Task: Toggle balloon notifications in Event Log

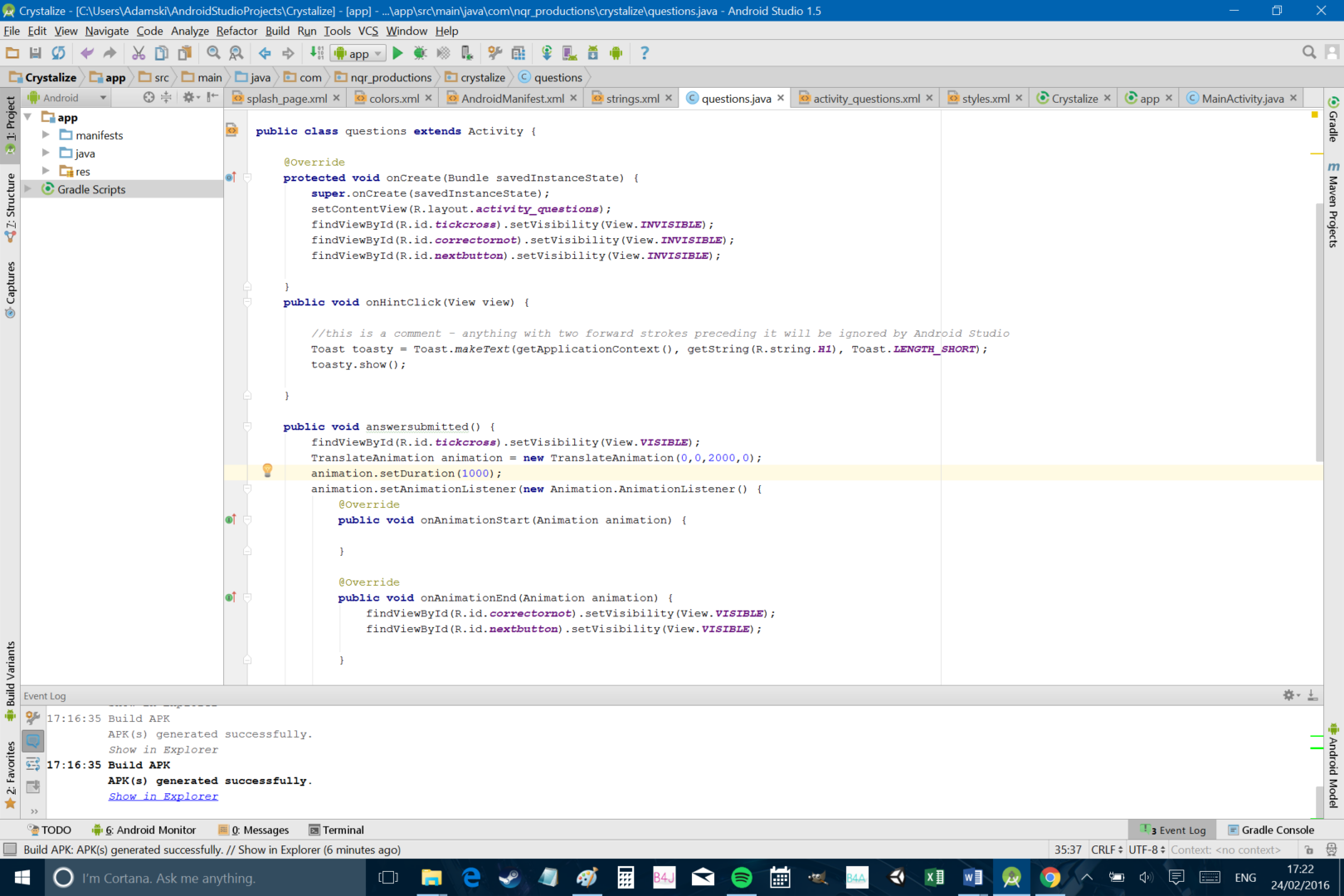Action: point(33,741)
